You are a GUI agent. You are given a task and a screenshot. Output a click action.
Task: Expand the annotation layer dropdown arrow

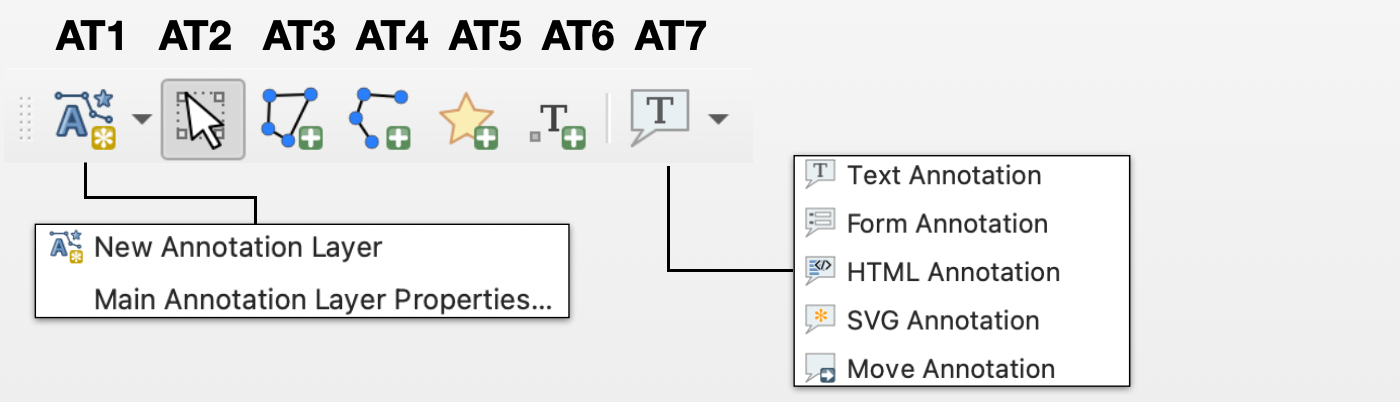tap(142, 119)
